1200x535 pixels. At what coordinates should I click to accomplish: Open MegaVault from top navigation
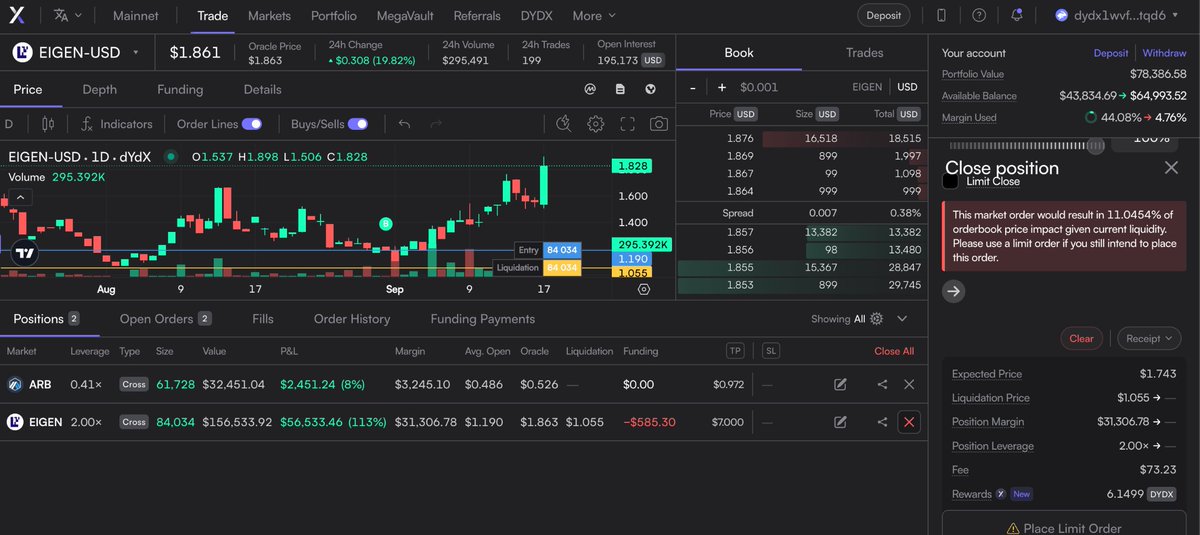click(405, 16)
